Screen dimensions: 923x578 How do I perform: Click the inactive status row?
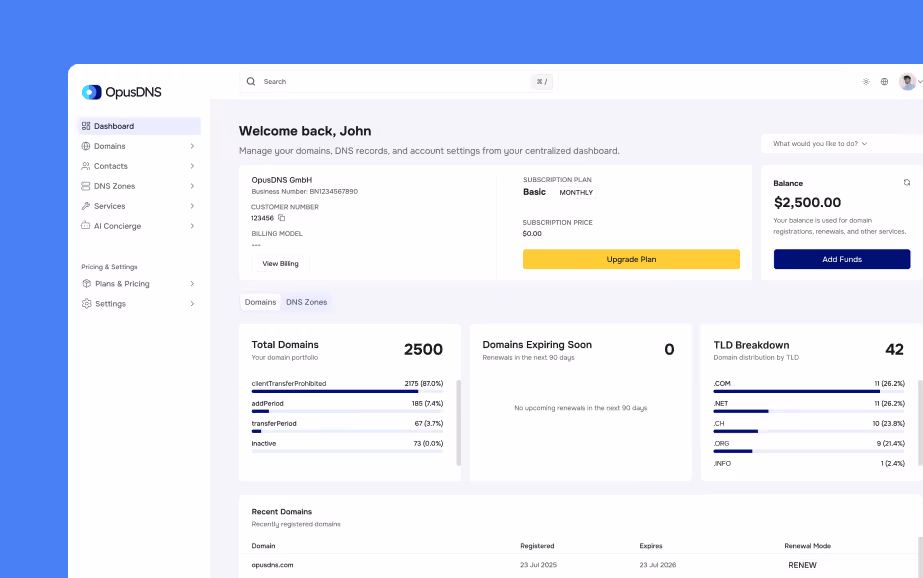347,447
